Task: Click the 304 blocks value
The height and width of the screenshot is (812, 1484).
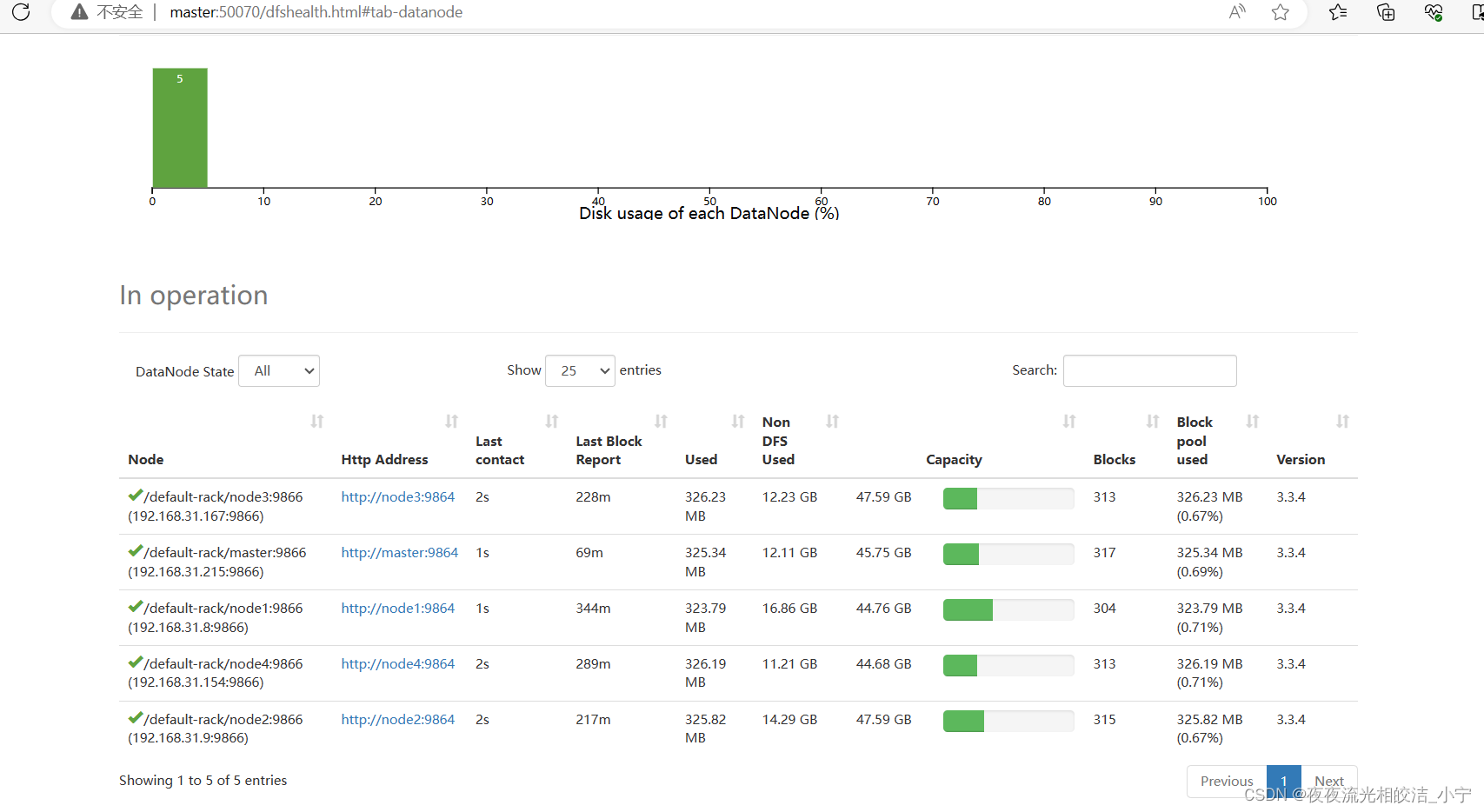Action: click(1104, 609)
